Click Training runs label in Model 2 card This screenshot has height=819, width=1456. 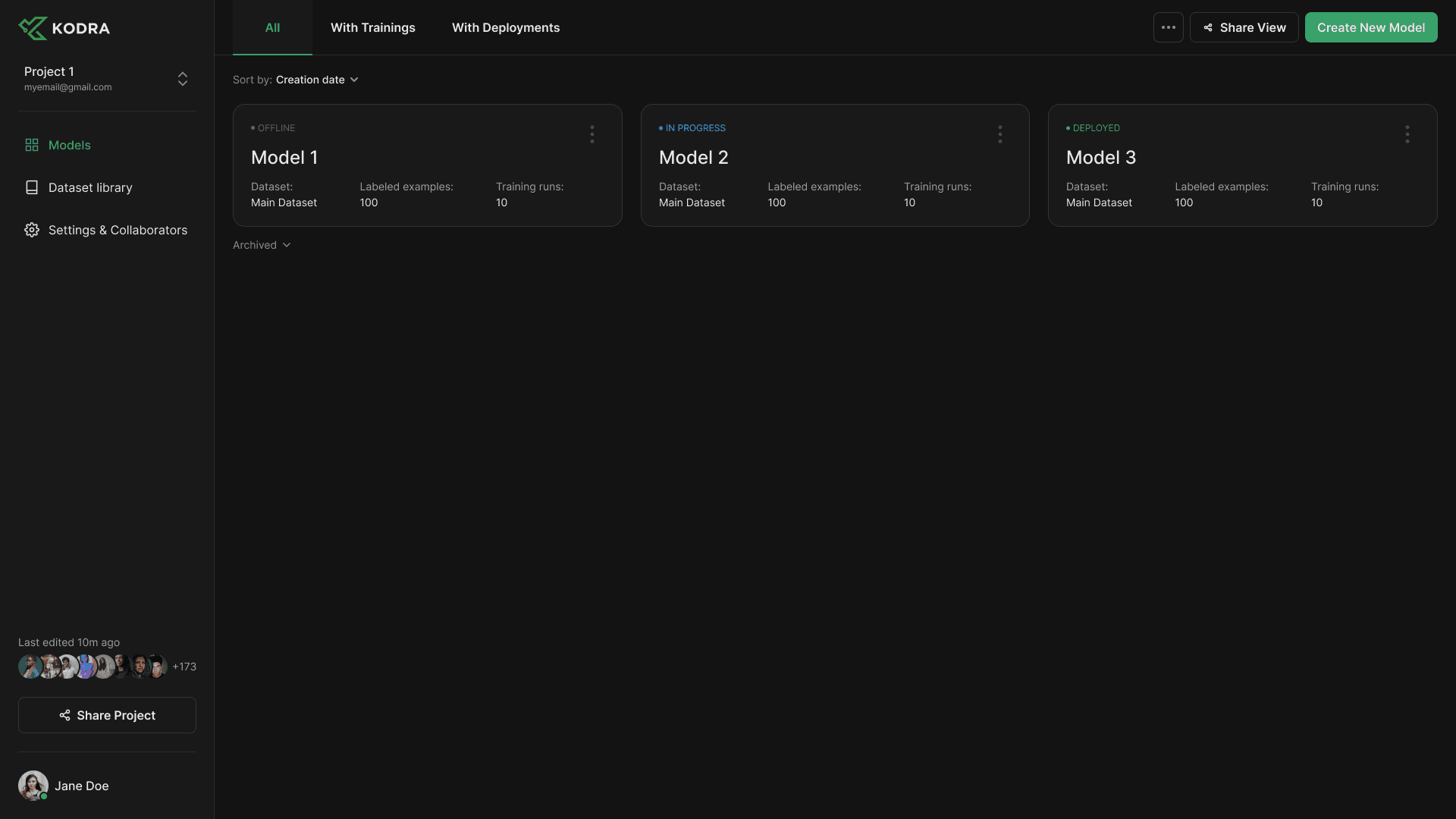coord(937,187)
